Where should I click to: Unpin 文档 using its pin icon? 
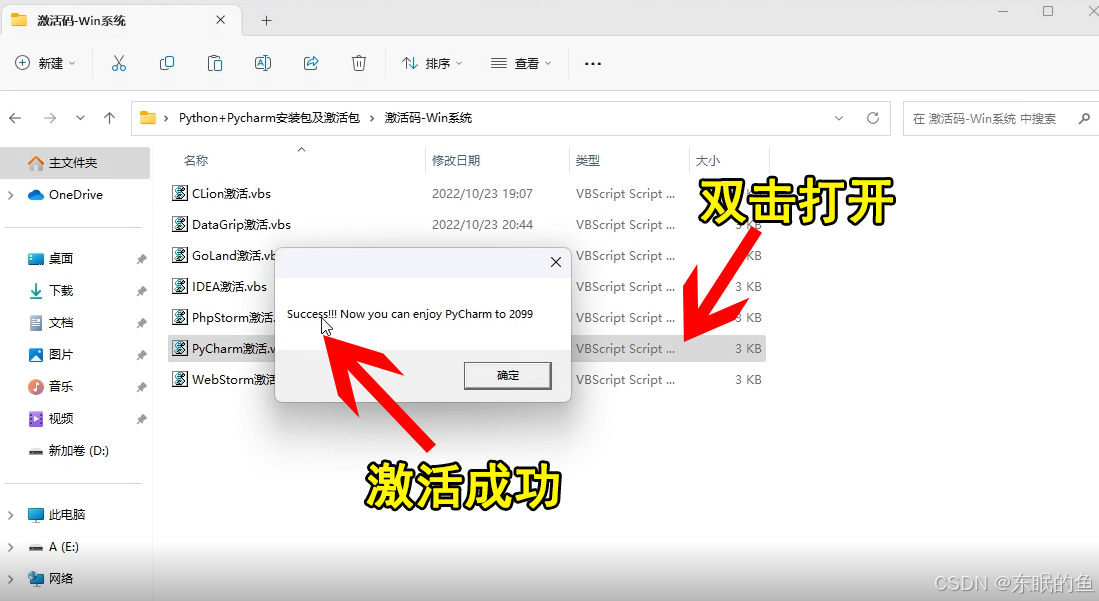pyautogui.click(x=141, y=323)
